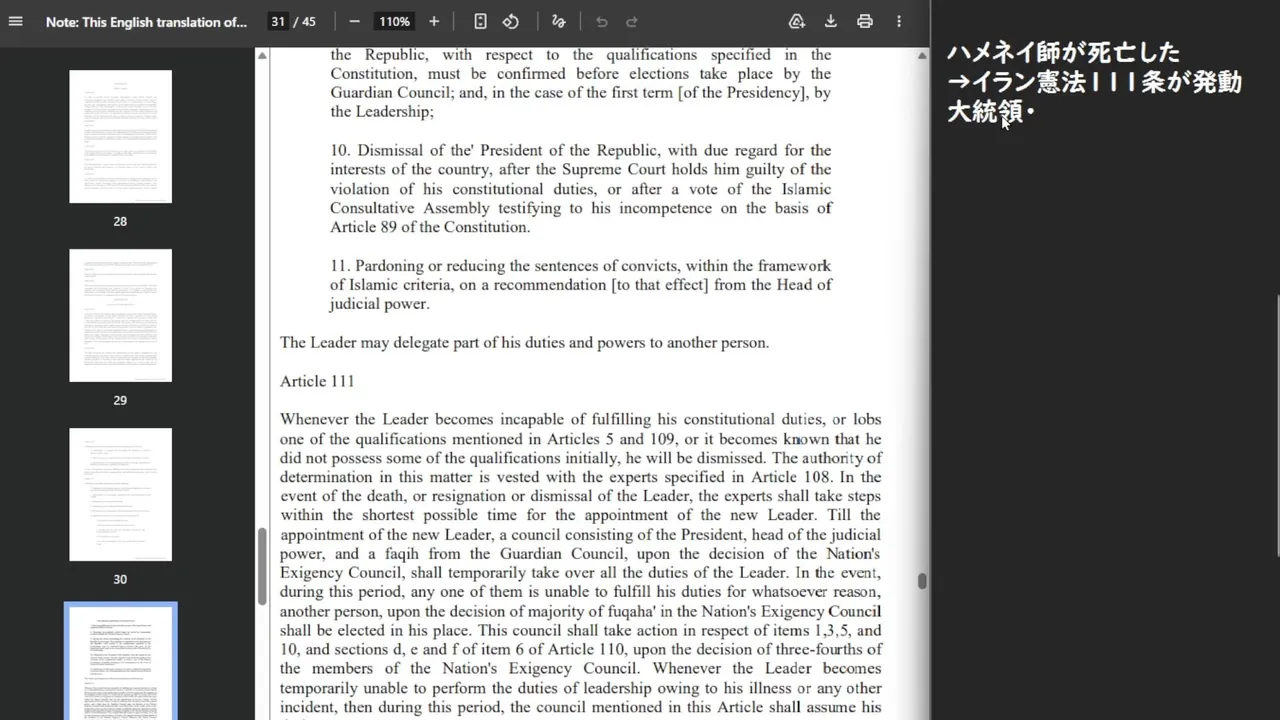Click the thumbnail panel scrollbar handle
The width and height of the screenshot is (1280, 720).
262,566
